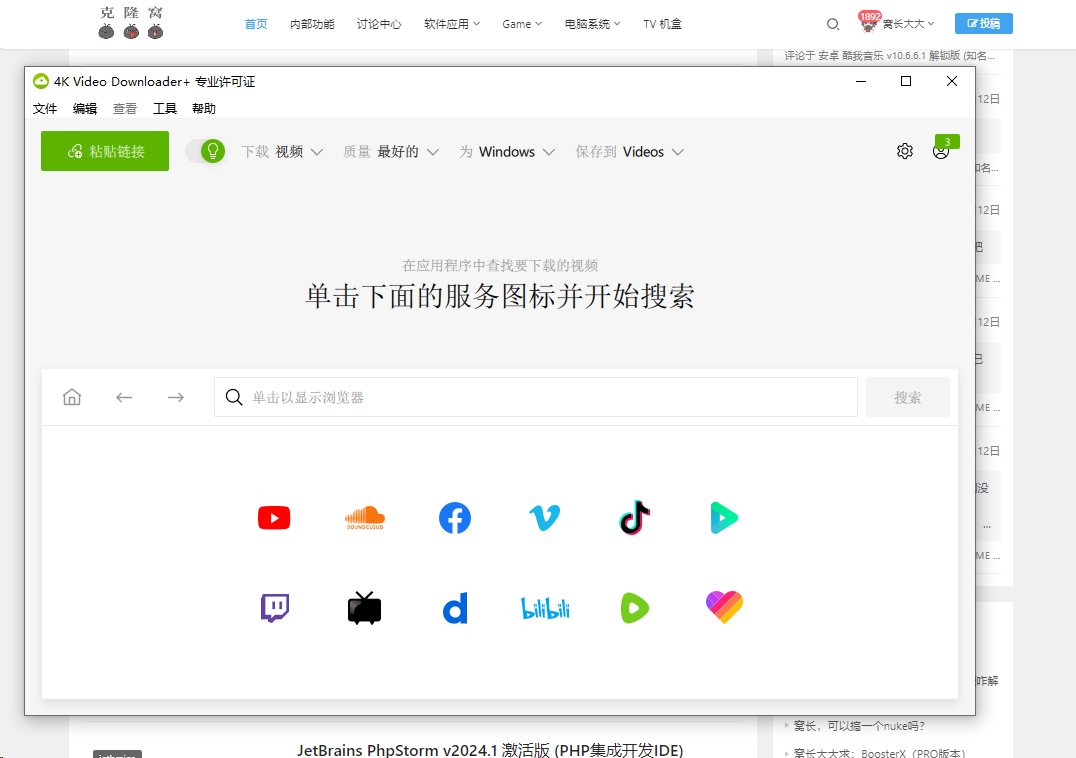Expand 下载 视频 dropdown

coord(282,152)
